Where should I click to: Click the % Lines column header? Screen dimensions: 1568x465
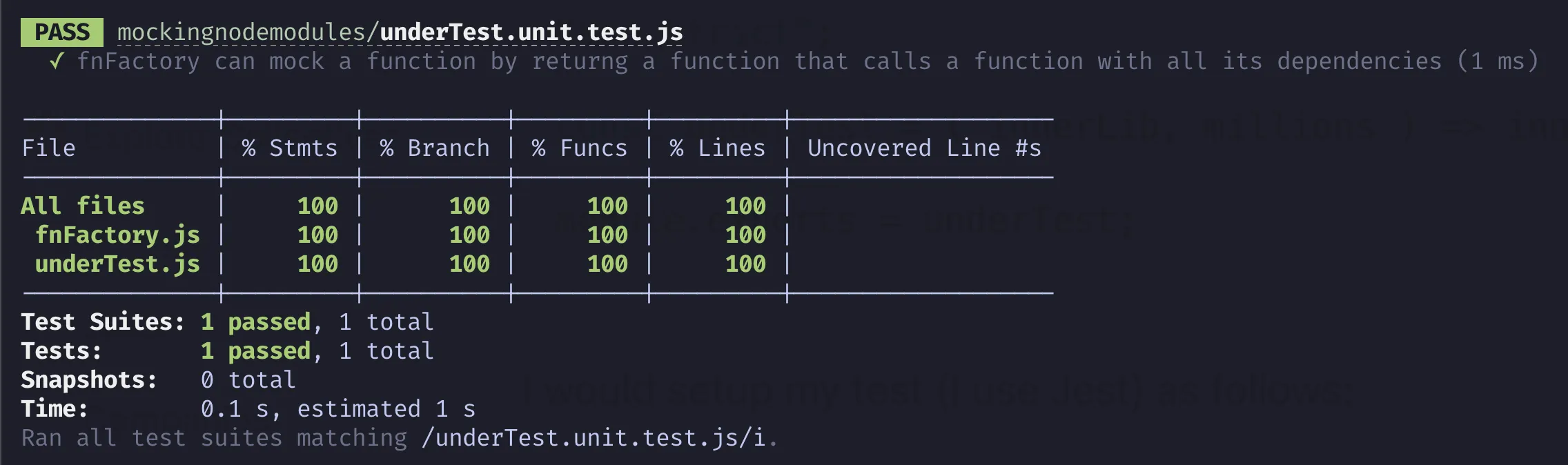click(x=718, y=148)
